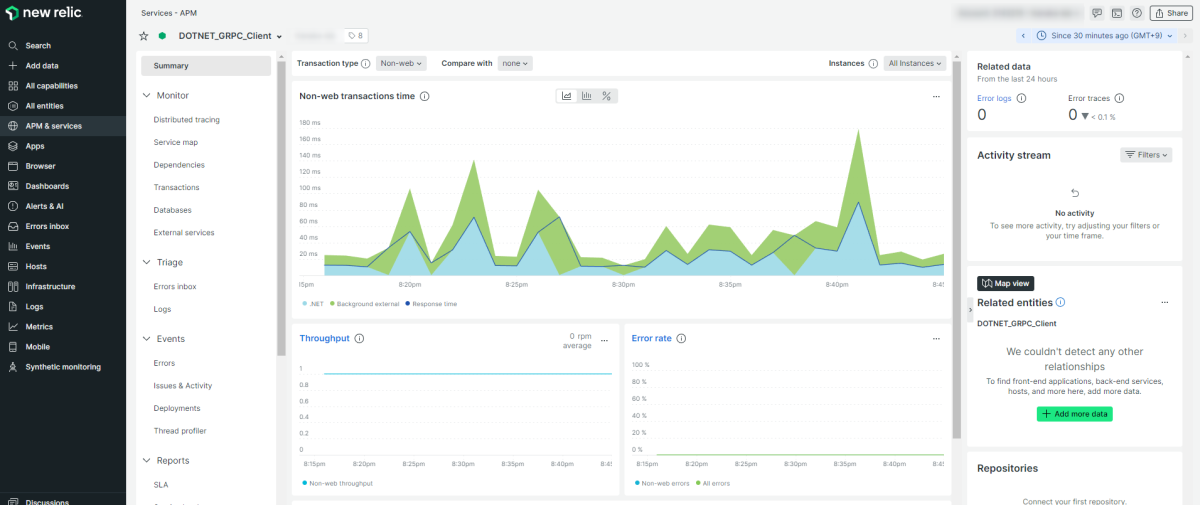Image resolution: width=1200 pixels, height=505 pixels.
Task: Click the sidebar menu vertical scrollbar
Action: [x=281, y=200]
